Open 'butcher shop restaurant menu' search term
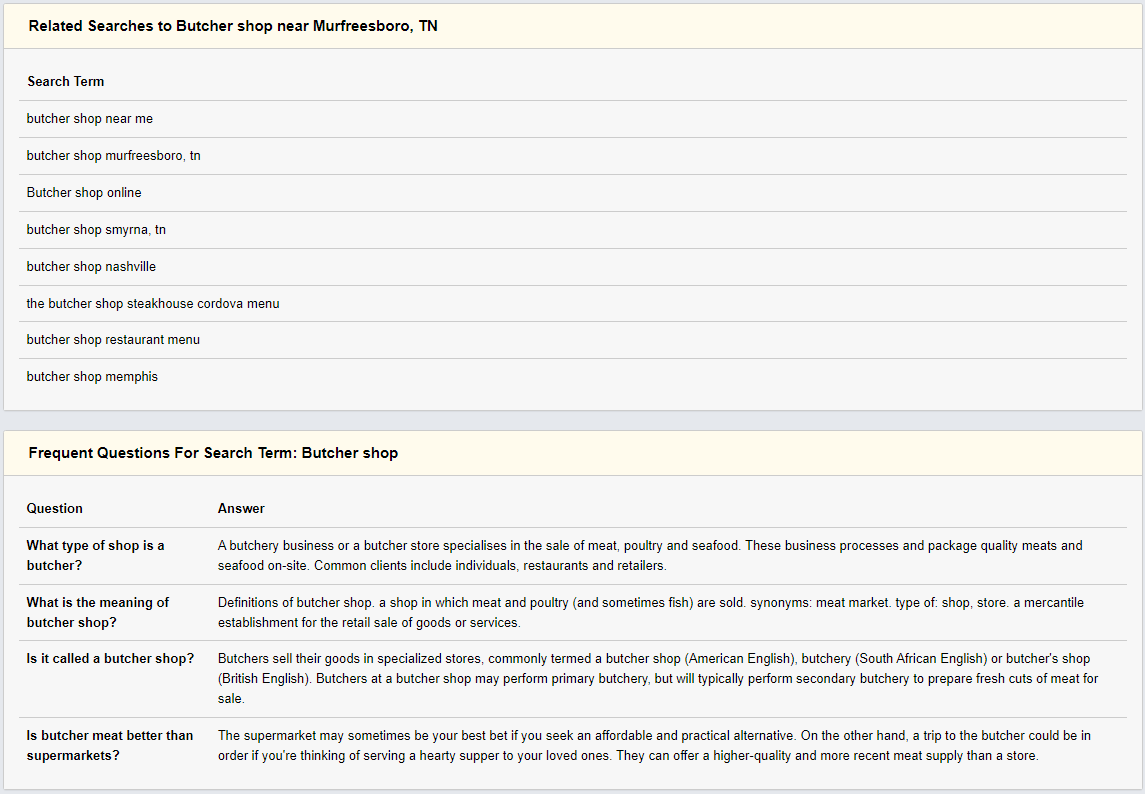 tap(113, 340)
